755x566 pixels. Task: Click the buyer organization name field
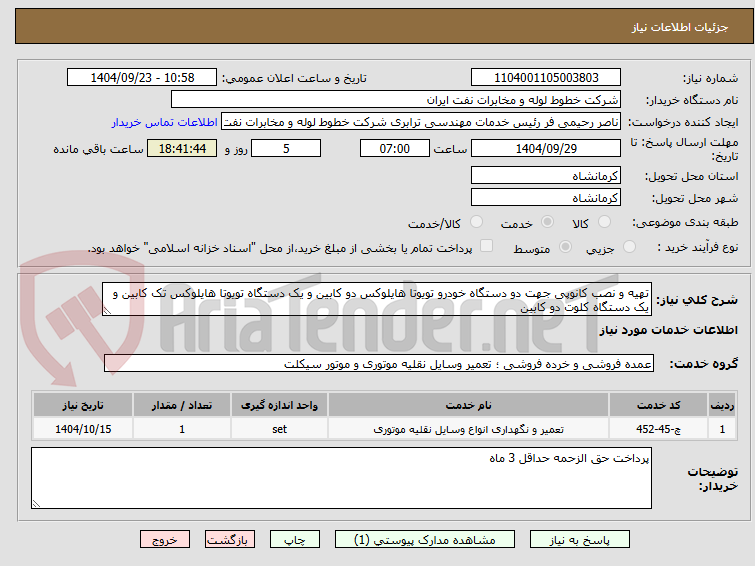(x=396, y=100)
